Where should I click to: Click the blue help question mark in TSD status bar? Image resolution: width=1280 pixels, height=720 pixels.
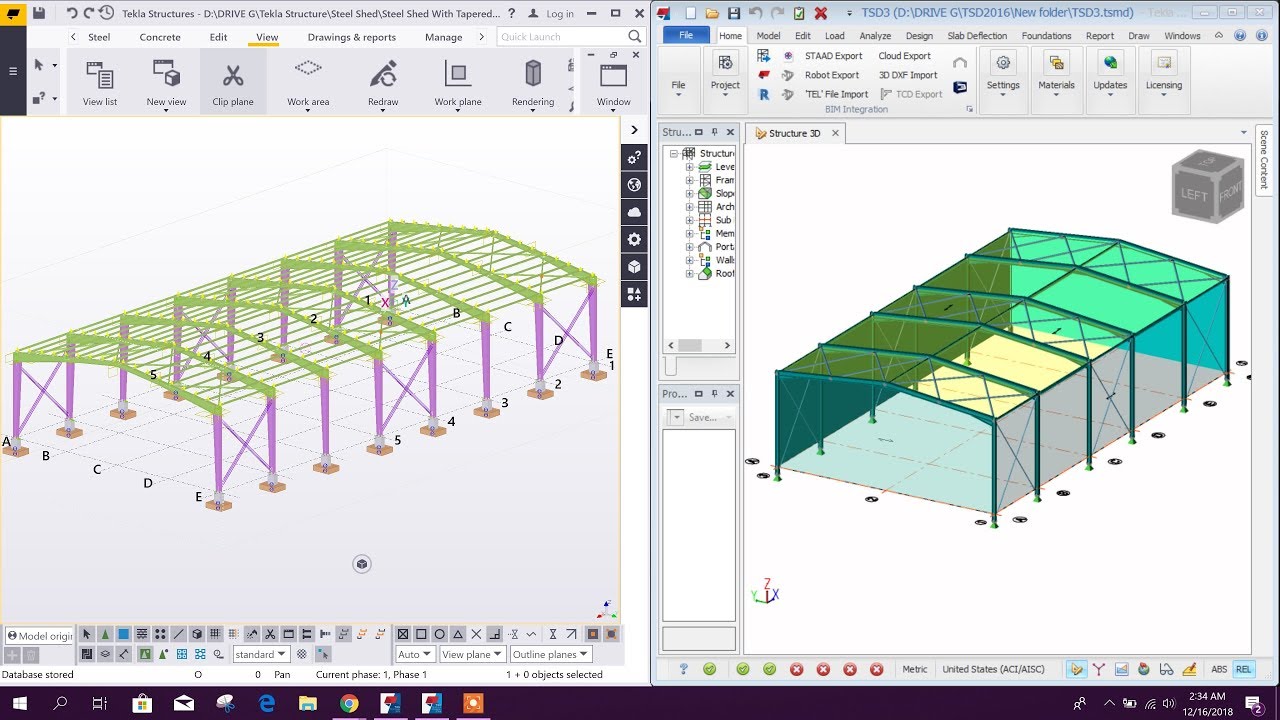(684, 669)
